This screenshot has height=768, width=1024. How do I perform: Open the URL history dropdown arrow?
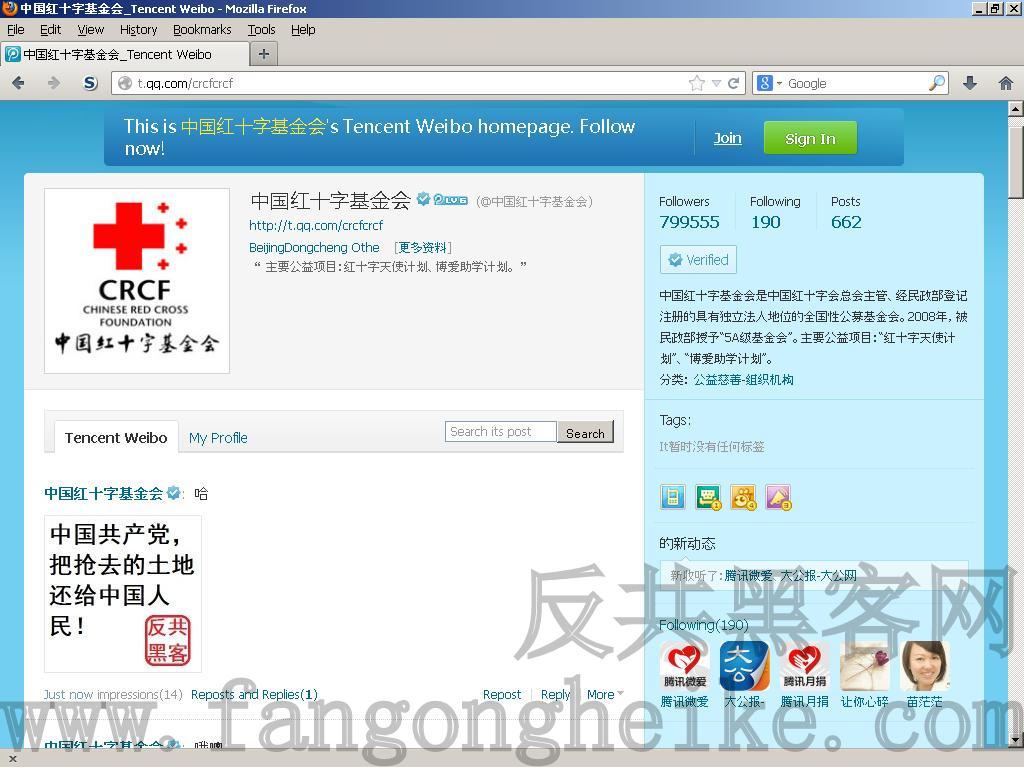[x=716, y=83]
